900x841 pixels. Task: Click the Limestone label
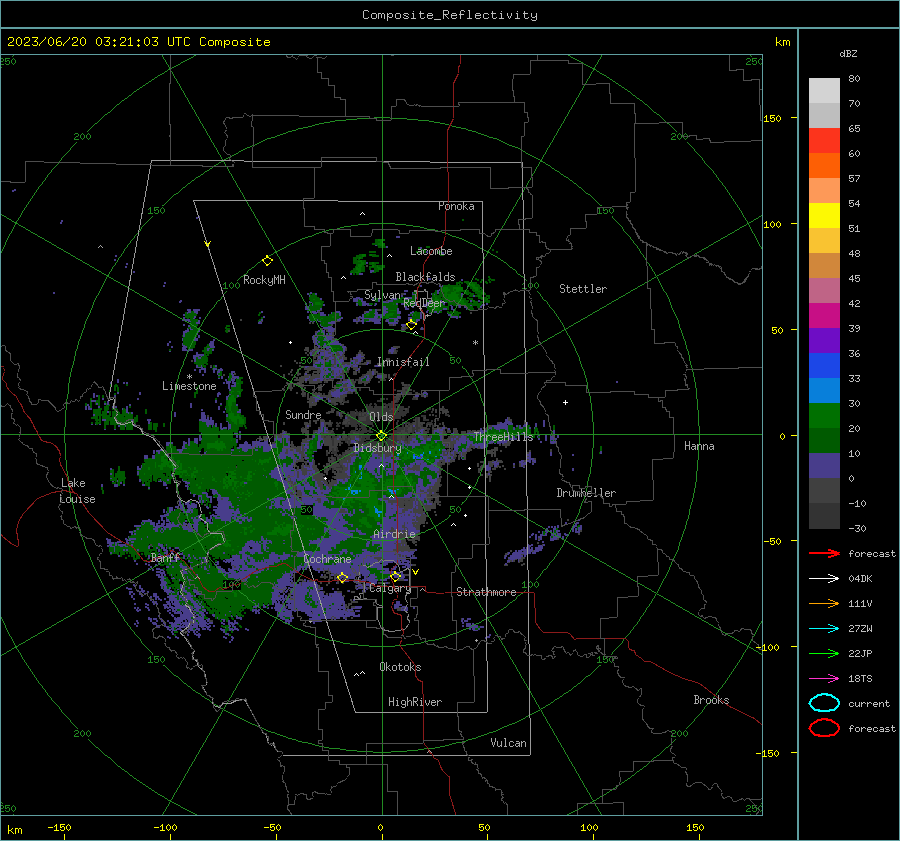[189, 386]
